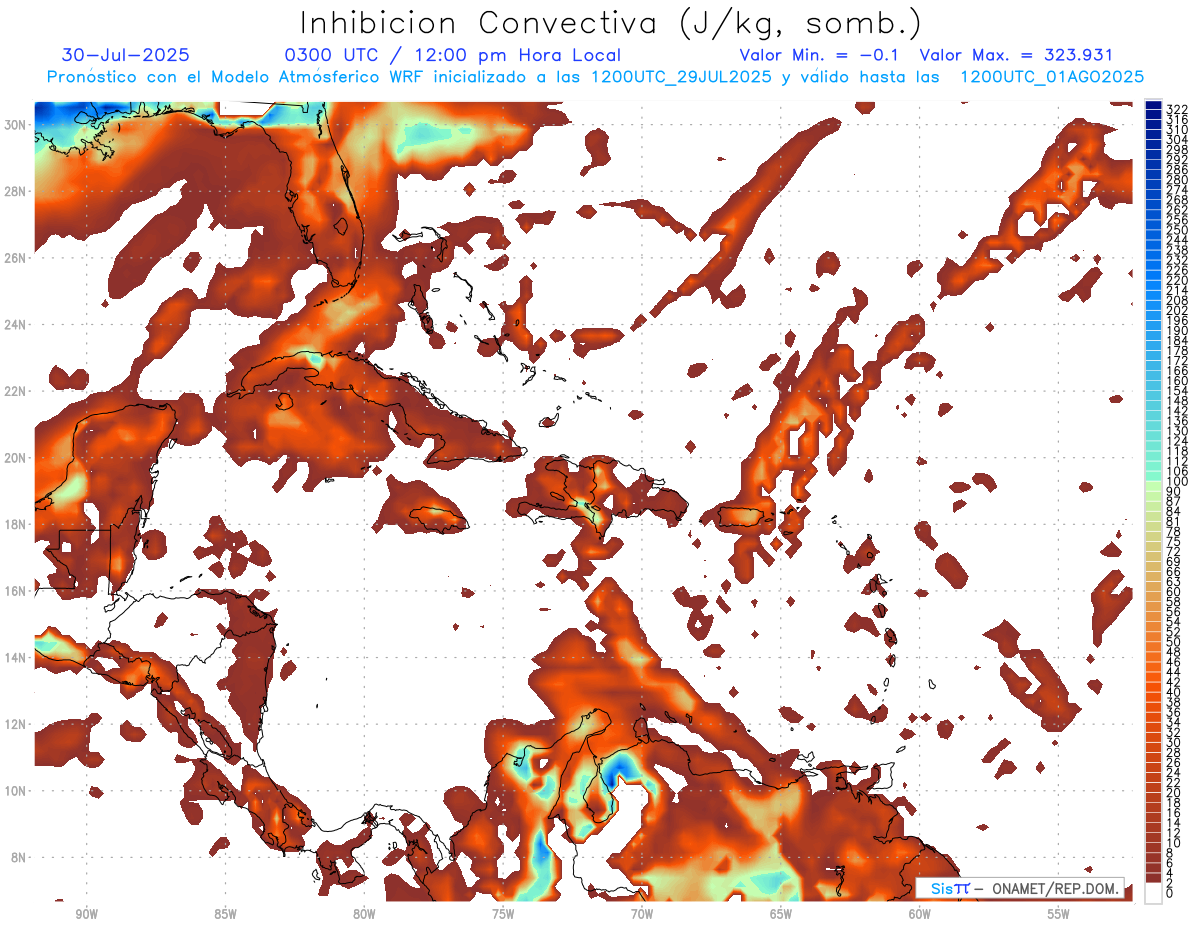
Task: Click the 55W longitude label
Action: click(1058, 915)
